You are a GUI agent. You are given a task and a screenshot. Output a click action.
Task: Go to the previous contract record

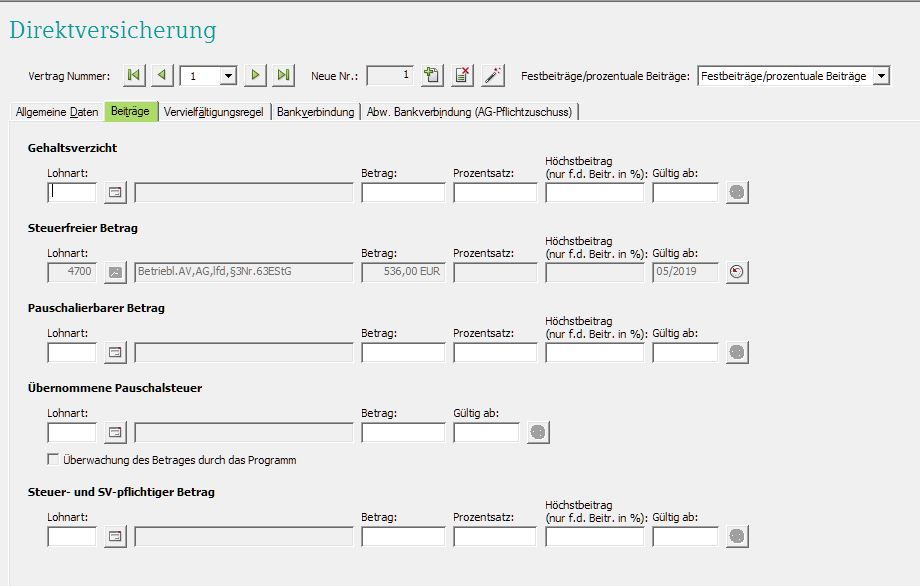coord(162,75)
